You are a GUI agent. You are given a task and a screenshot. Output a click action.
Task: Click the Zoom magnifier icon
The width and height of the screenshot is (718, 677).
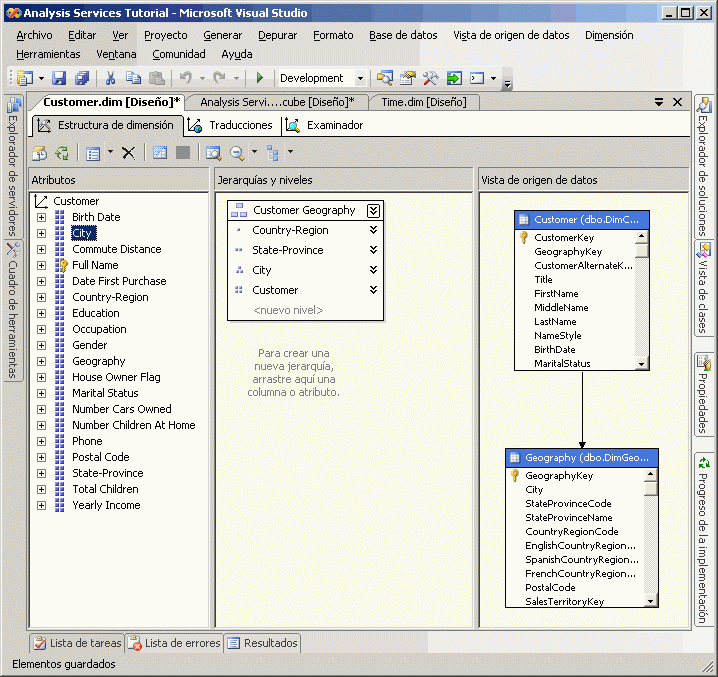tap(237, 153)
